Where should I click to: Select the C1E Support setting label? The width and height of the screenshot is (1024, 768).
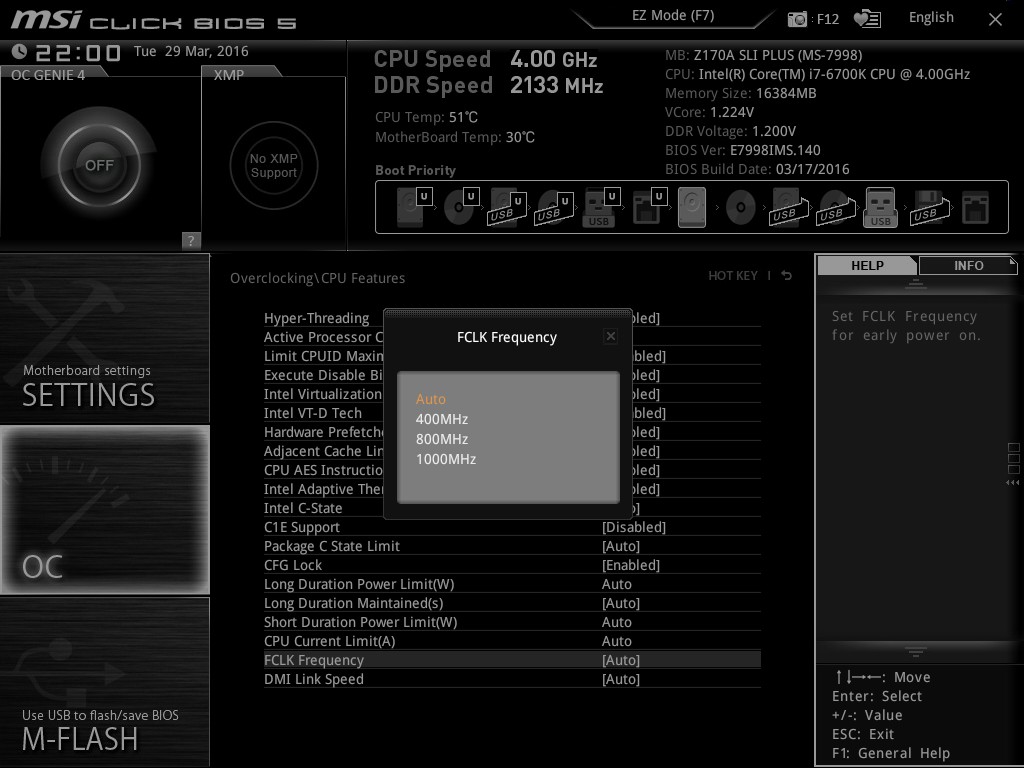pyautogui.click(x=302, y=527)
